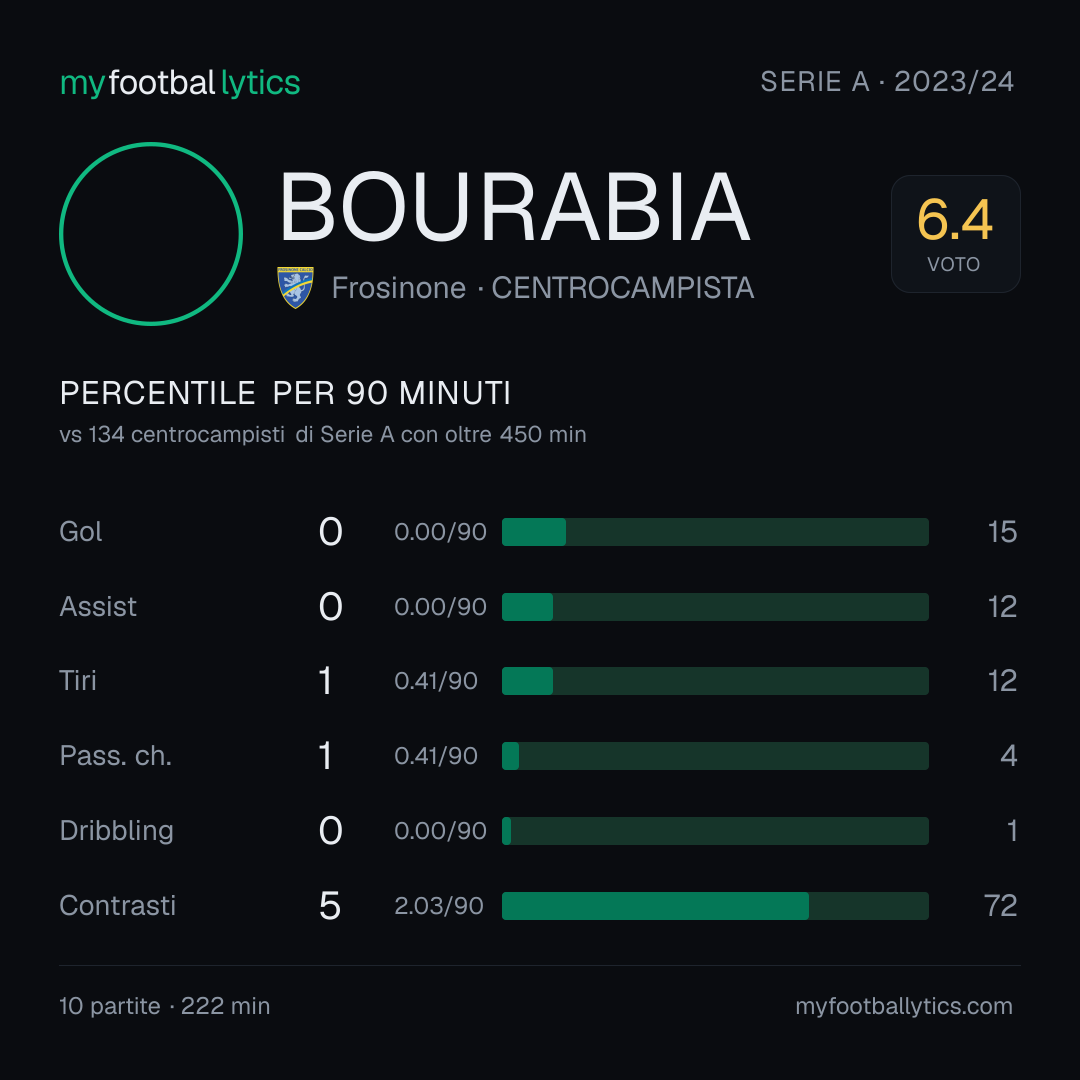Viewport: 1080px width, 1080px height.
Task: Click the Dribbling percentile bar
Action: tap(715, 831)
